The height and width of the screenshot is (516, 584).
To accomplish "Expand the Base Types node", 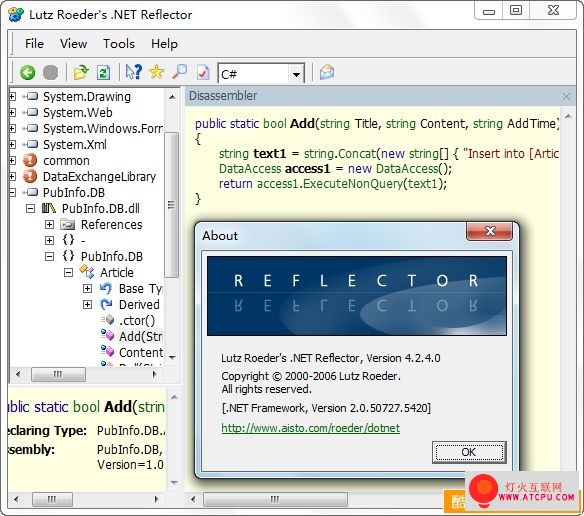I will pyautogui.click(x=87, y=289).
